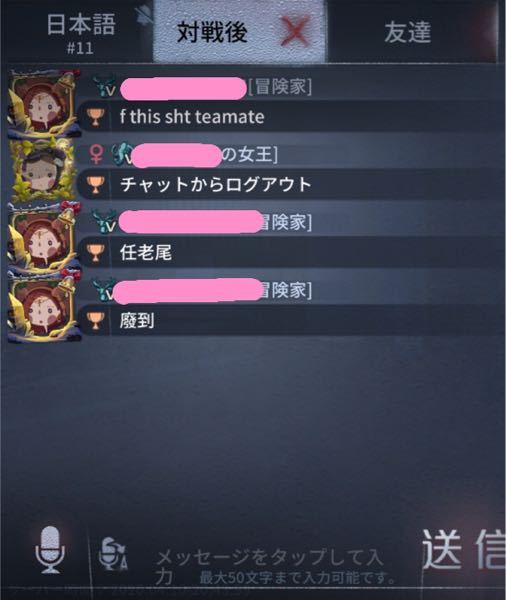The width and height of the screenshot is (506, 600).
Task: Select the 'f this sht teamate' message
Action: point(192,117)
